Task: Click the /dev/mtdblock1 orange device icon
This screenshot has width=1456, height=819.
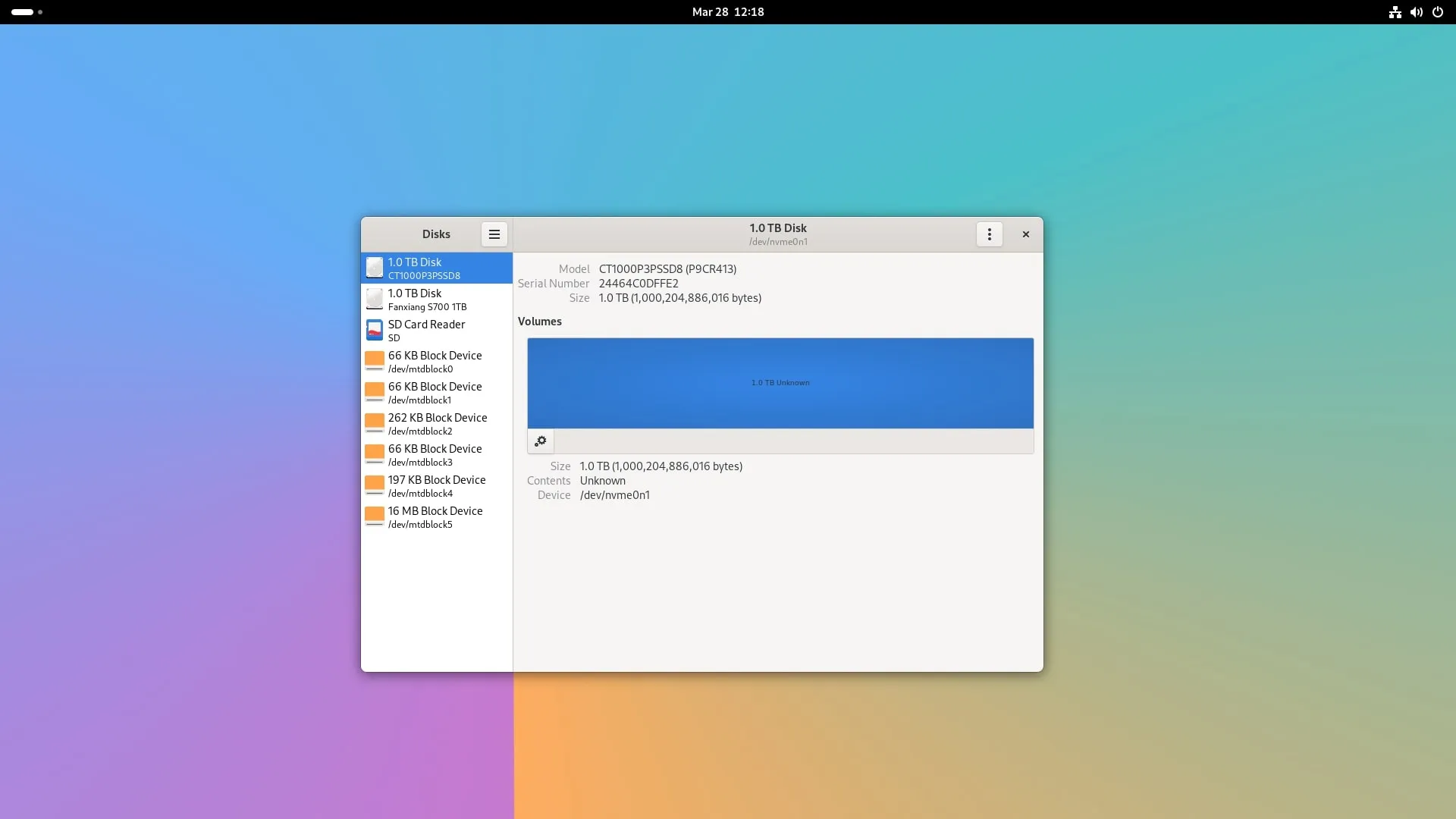Action: pyautogui.click(x=375, y=393)
